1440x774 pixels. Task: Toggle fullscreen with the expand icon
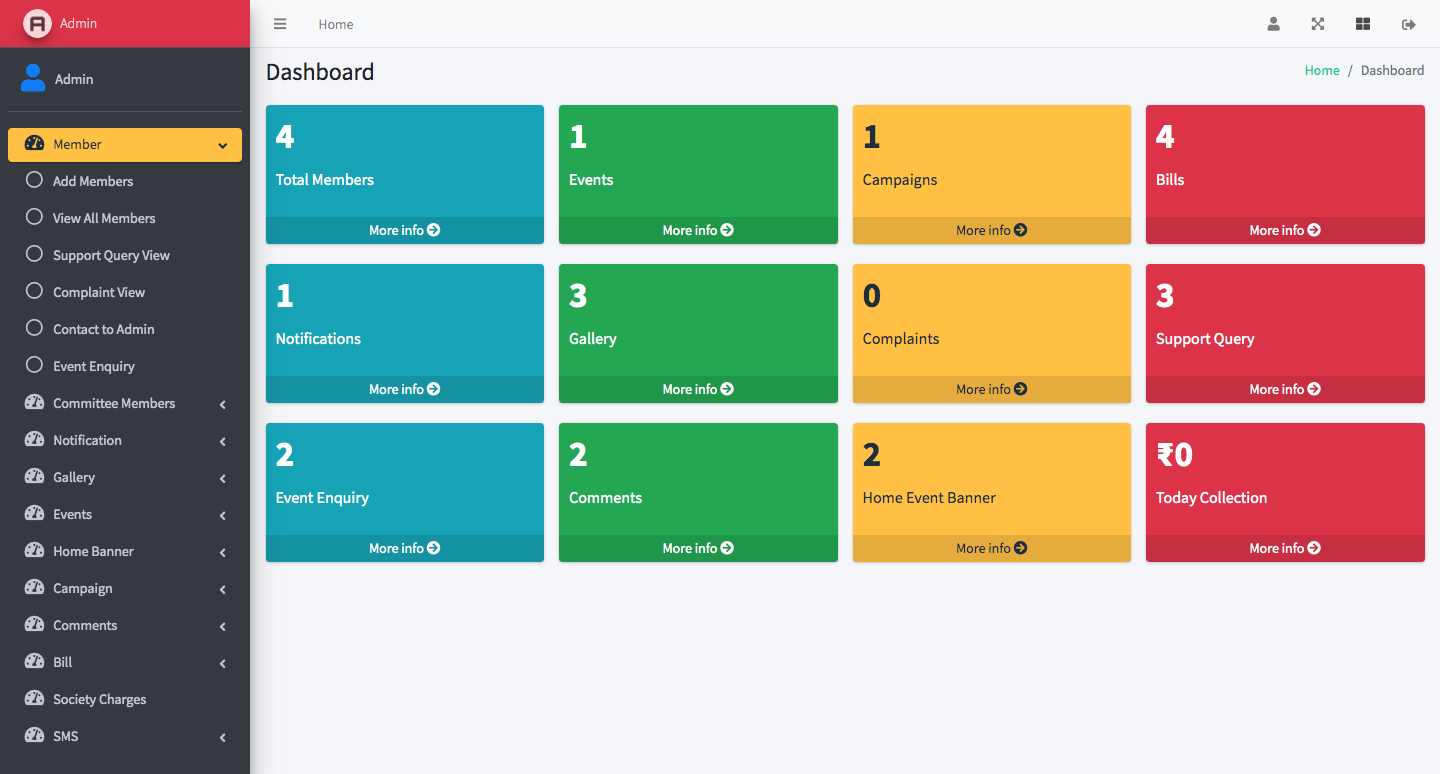pos(1318,24)
